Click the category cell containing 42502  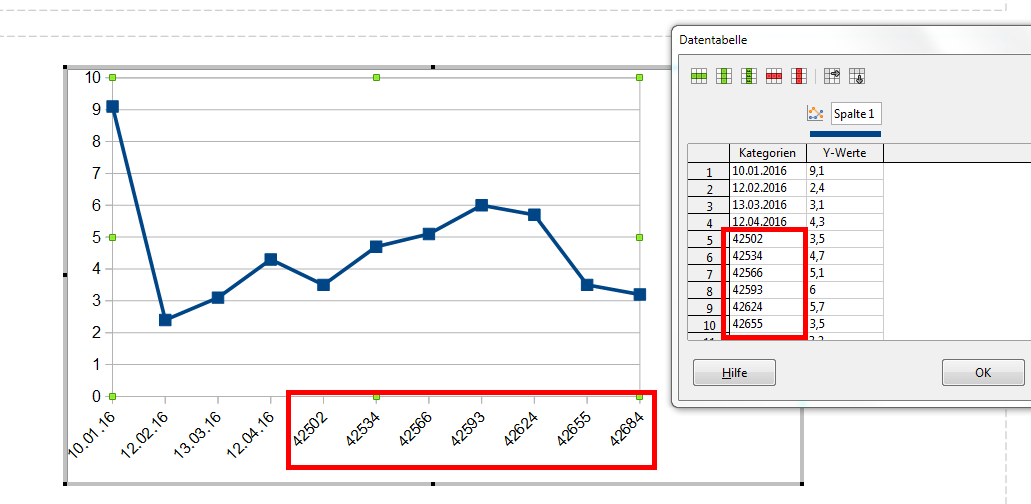[767, 240]
